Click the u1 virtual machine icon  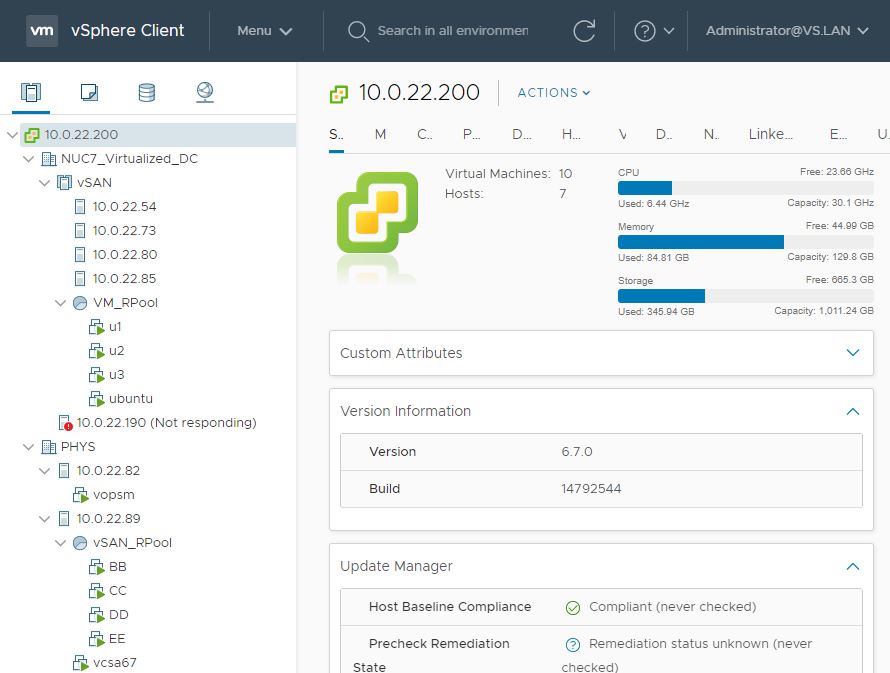pyautogui.click(x=96, y=327)
